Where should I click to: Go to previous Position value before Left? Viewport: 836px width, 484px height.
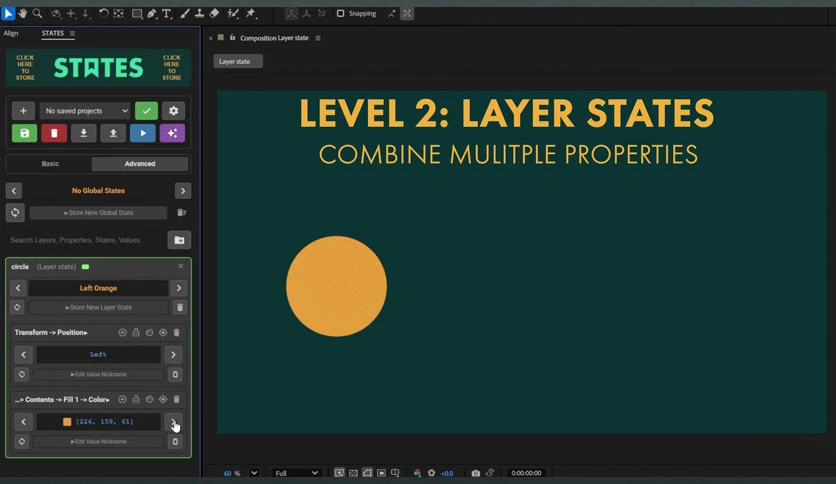(23, 354)
